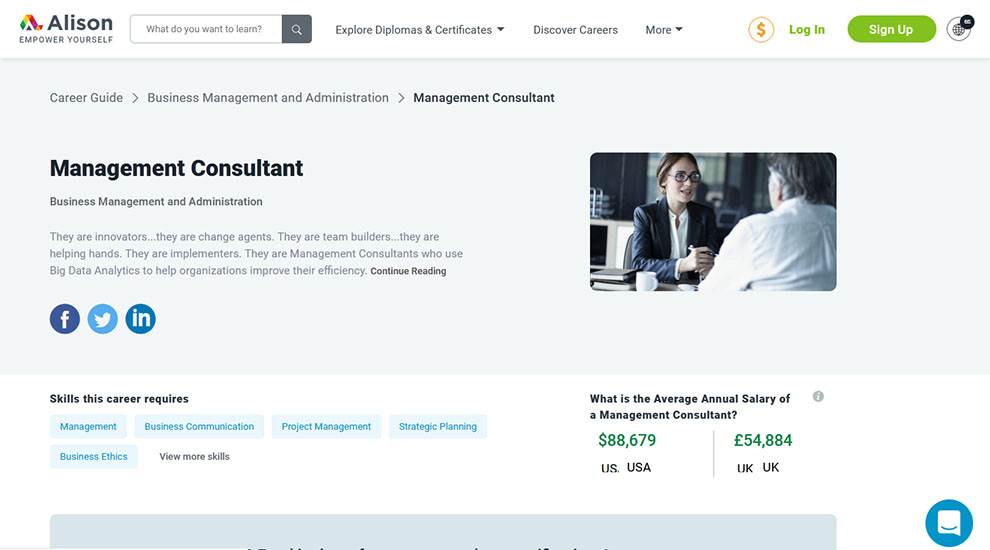
Task: Click the salary info icon
Action: click(x=818, y=397)
